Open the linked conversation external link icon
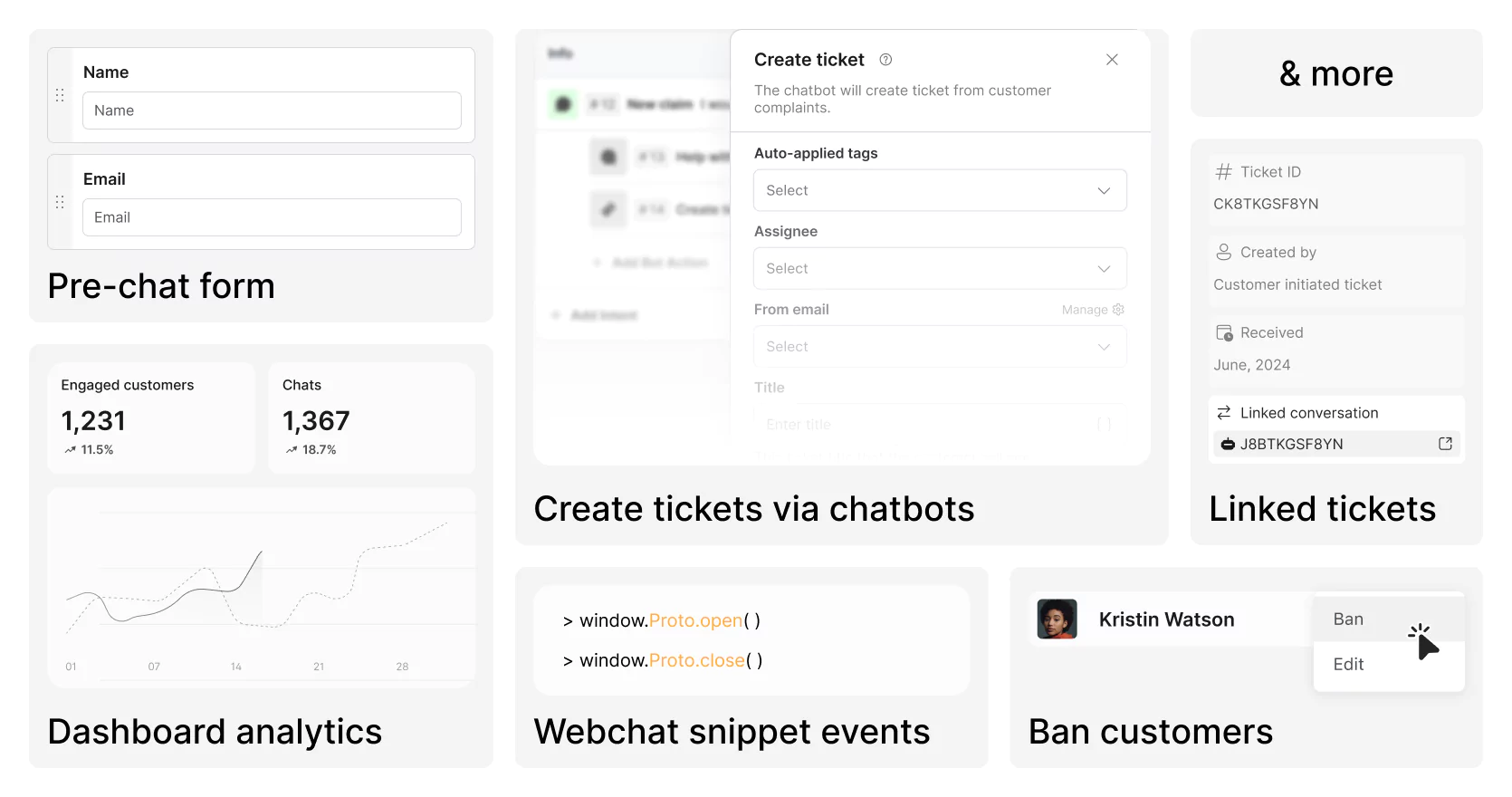 point(1445,444)
